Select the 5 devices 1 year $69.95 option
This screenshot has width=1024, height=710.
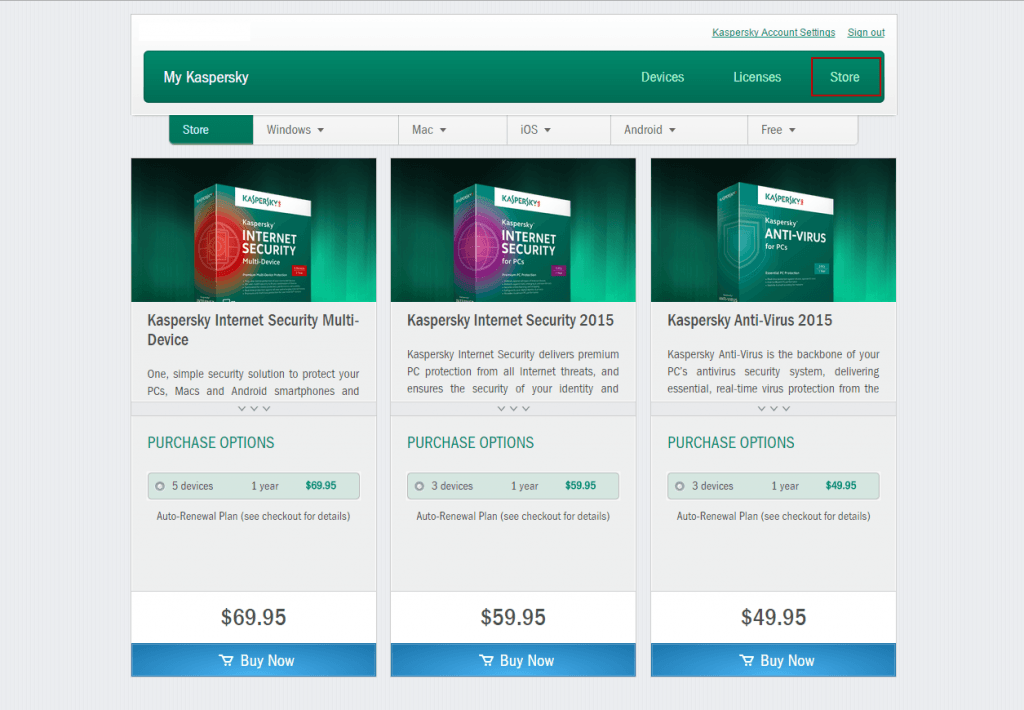pos(253,486)
